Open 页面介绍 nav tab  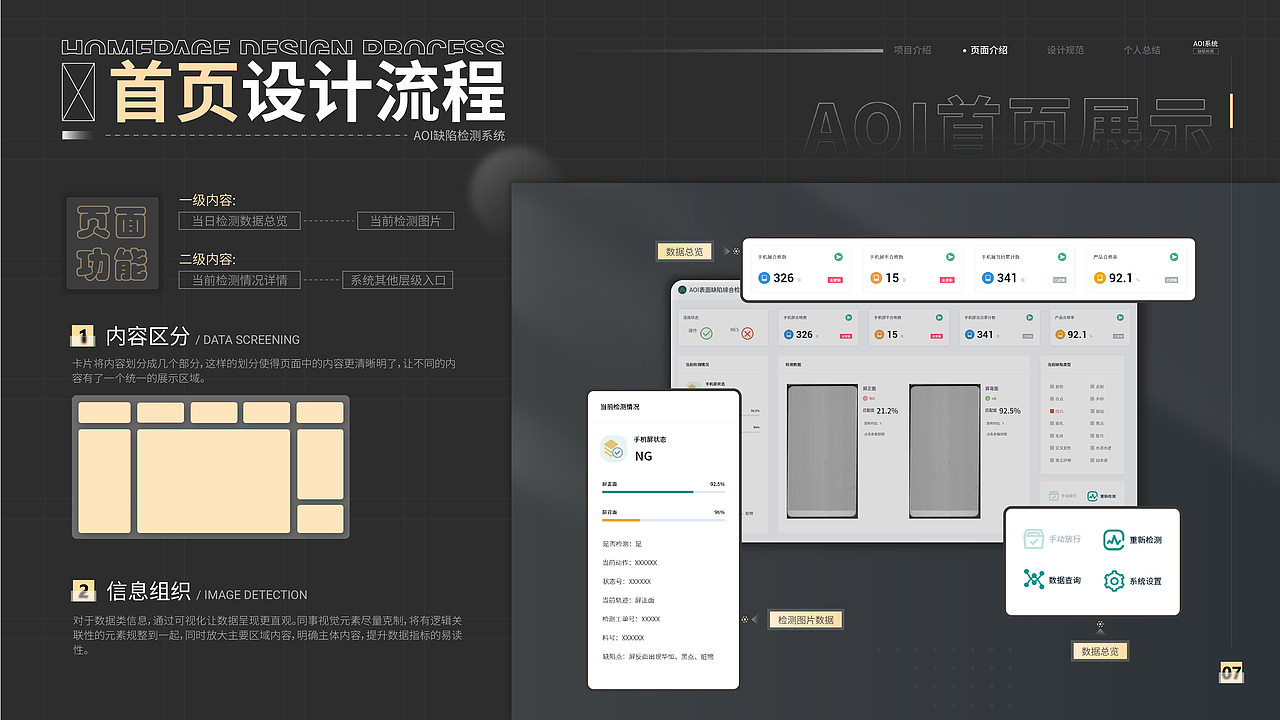coord(989,50)
